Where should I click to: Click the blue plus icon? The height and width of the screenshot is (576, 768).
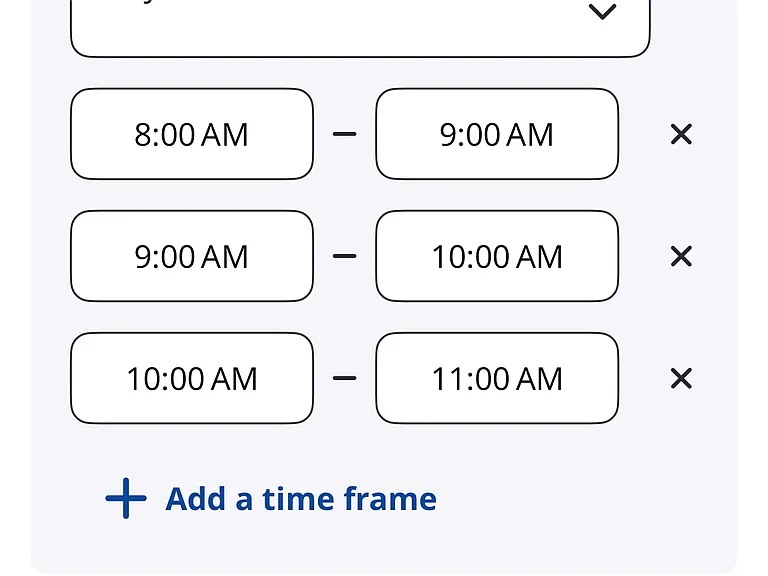[126, 498]
